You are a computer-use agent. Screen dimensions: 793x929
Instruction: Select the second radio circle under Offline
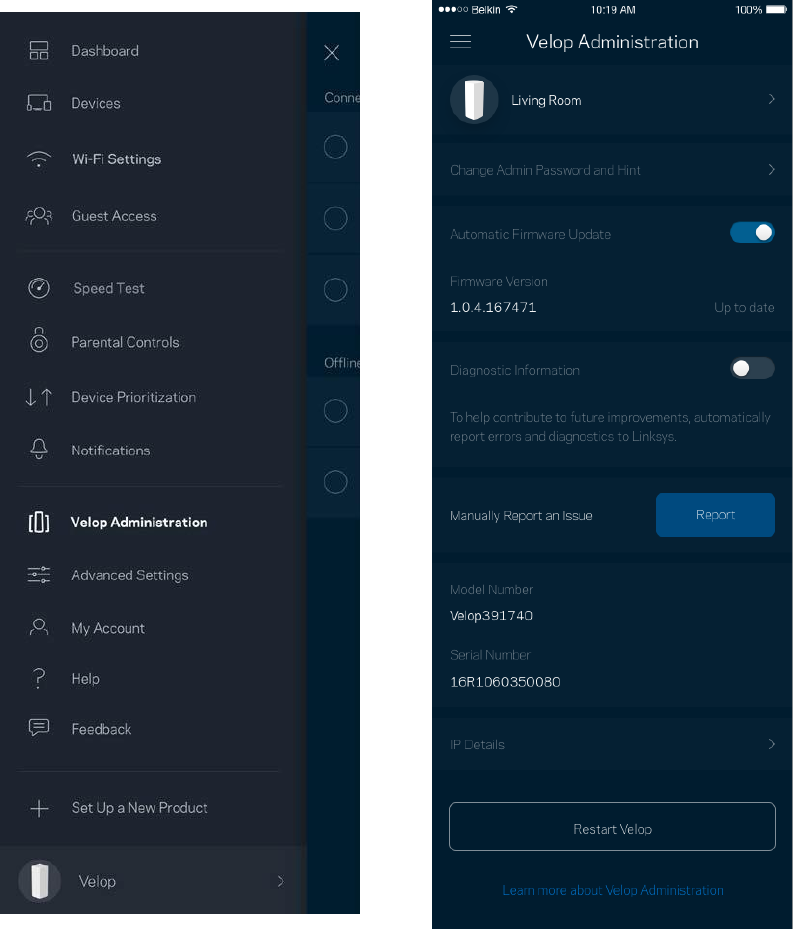335,482
